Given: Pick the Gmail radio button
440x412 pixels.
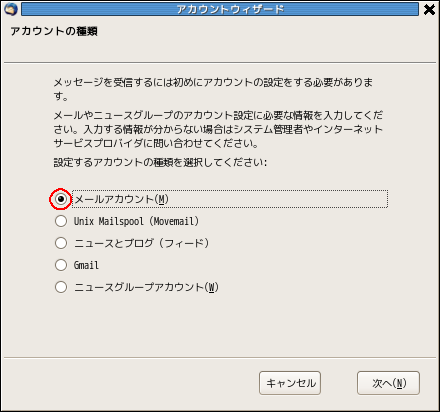Looking at the screenshot, I should (61, 265).
